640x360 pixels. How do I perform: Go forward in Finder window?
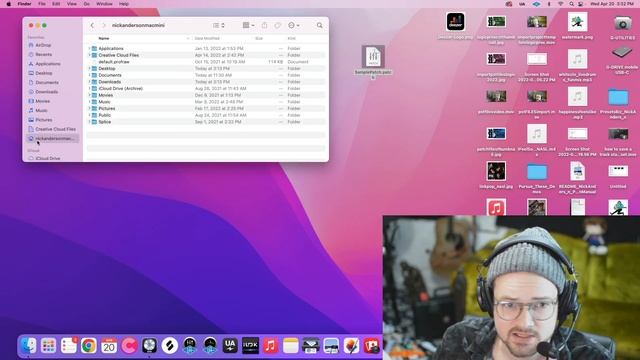click(x=104, y=25)
